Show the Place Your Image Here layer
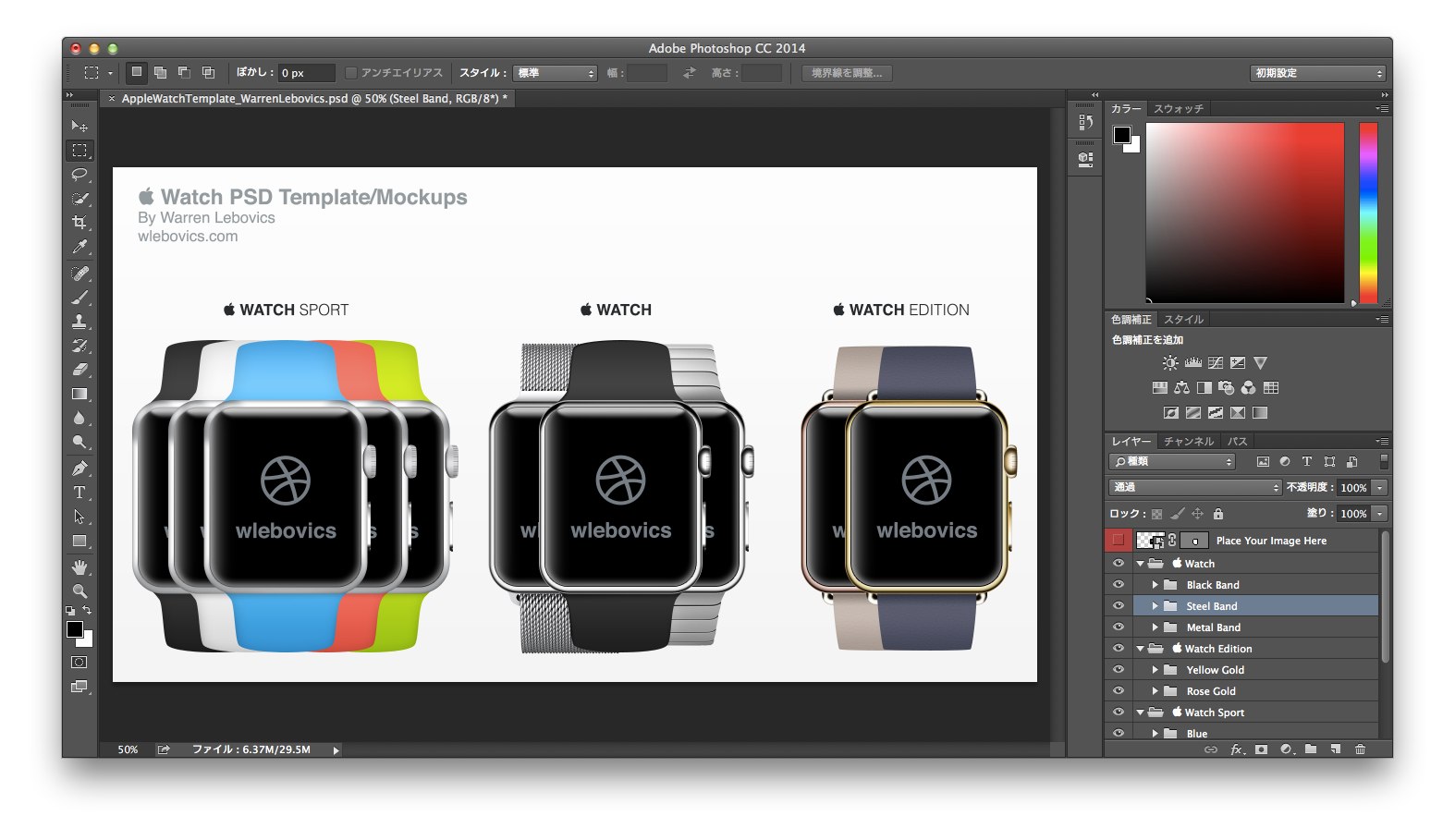Image resolution: width=1455 pixels, height=840 pixels. click(1119, 541)
